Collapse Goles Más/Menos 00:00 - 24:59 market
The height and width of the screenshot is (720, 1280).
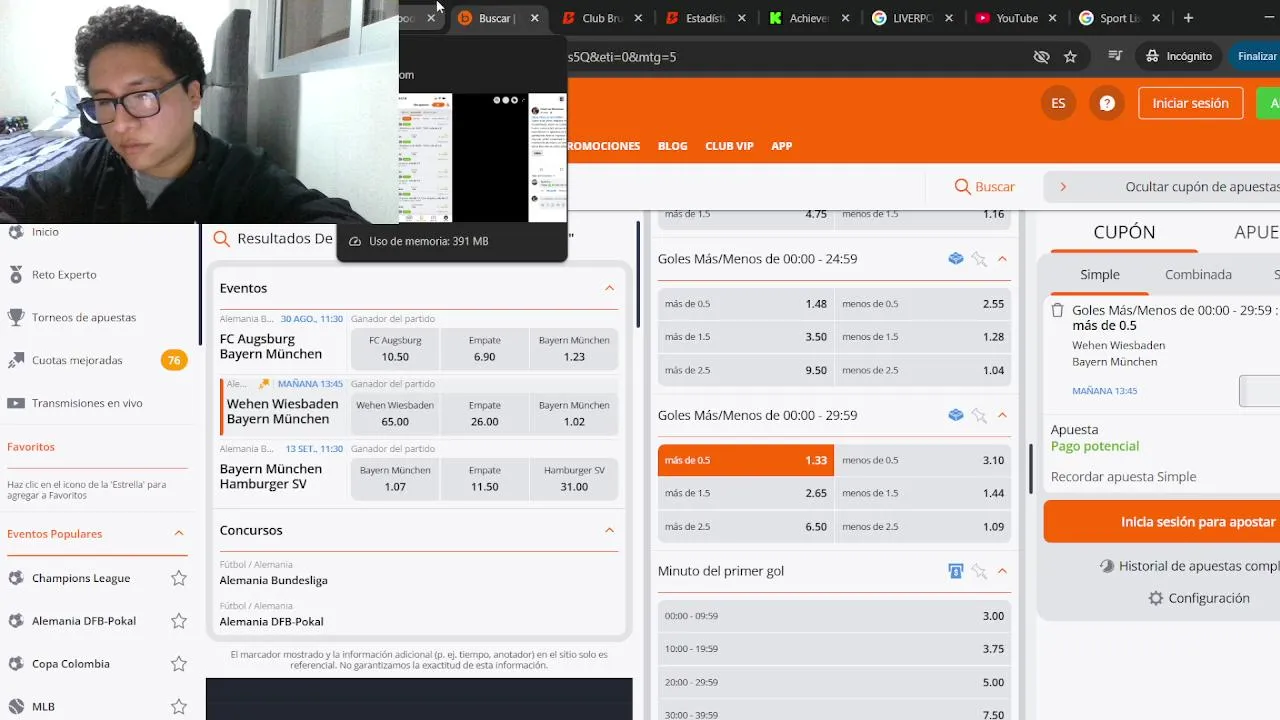pos(1002,259)
